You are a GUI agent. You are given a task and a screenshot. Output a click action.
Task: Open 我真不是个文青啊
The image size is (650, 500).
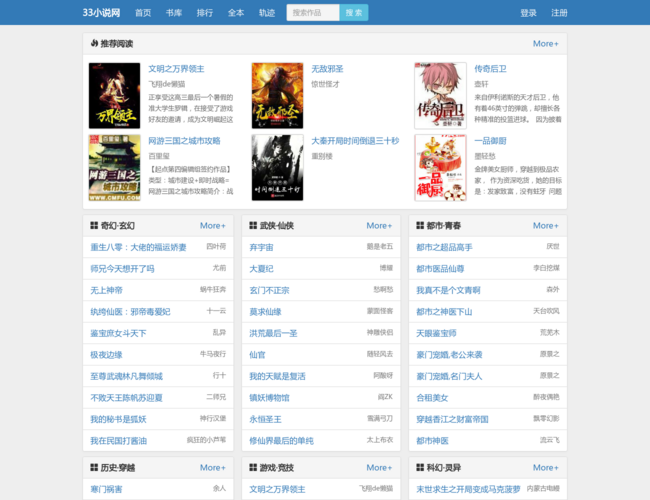click(449, 290)
